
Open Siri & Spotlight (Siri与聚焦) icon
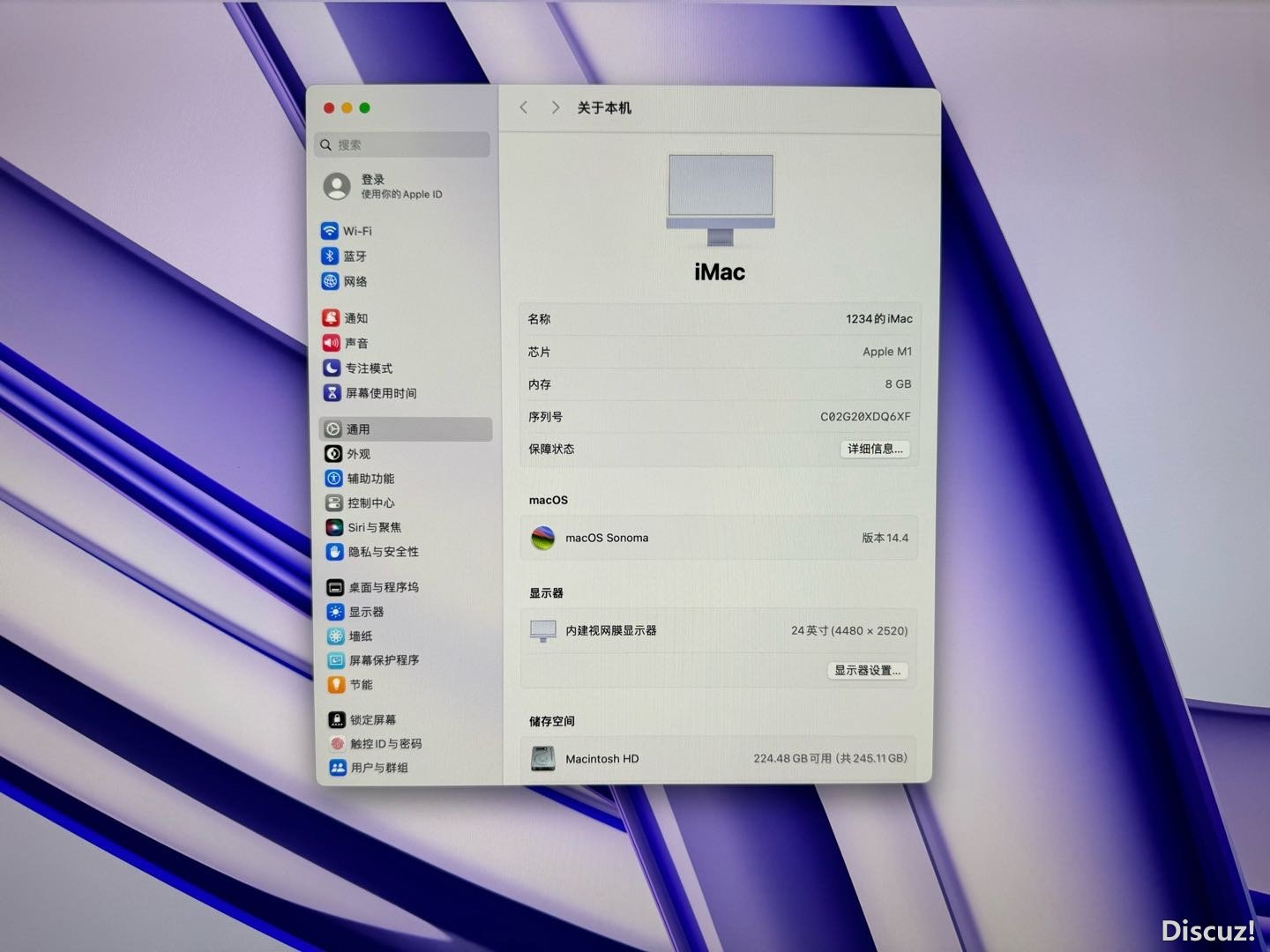[334, 527]
